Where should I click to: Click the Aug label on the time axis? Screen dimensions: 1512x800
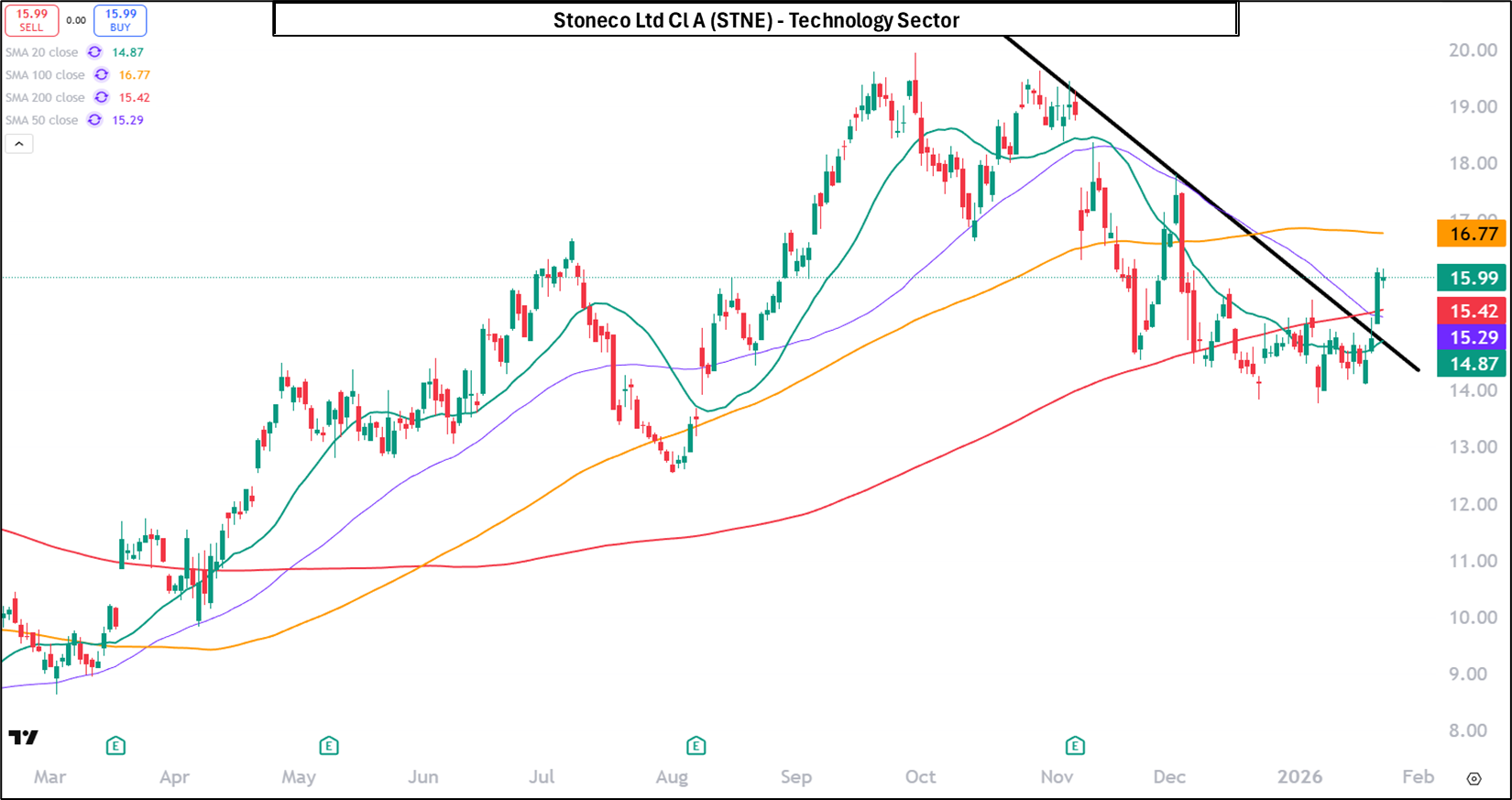coord(672,777)
